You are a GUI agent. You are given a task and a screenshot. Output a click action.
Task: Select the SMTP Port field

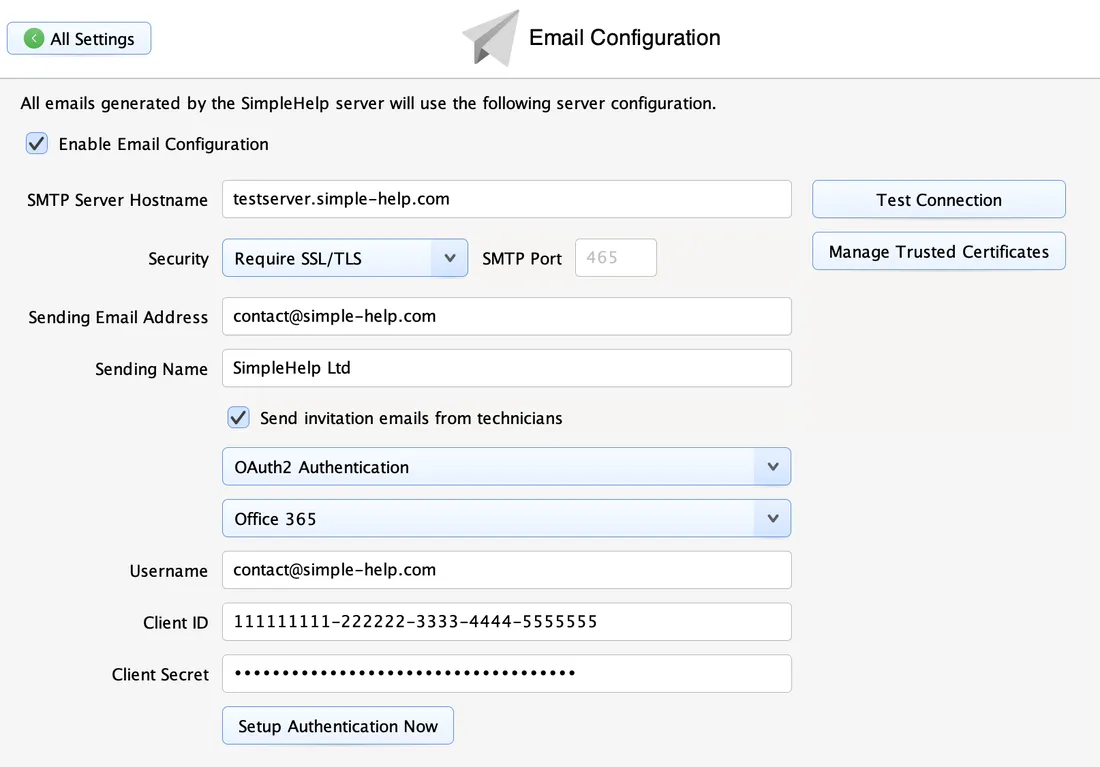click(x=615, y=257)
